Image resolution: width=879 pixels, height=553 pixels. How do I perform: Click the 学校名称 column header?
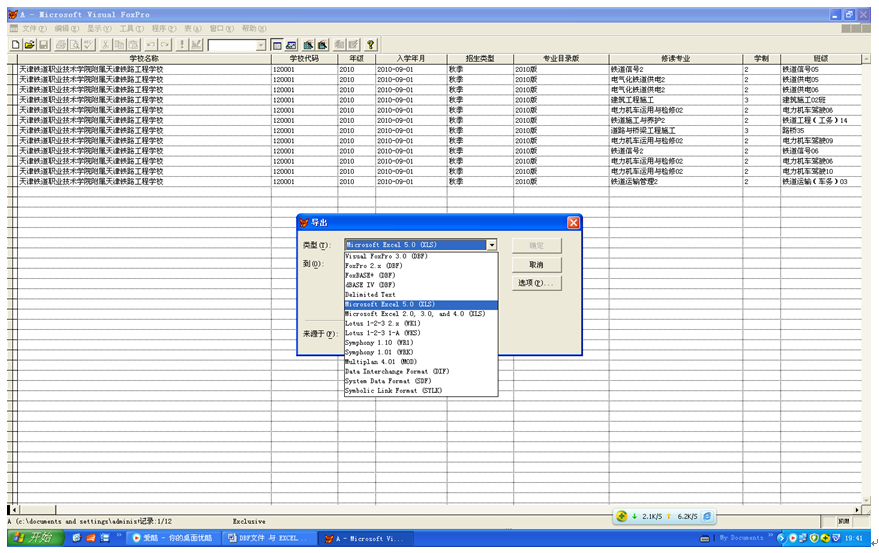144,58
